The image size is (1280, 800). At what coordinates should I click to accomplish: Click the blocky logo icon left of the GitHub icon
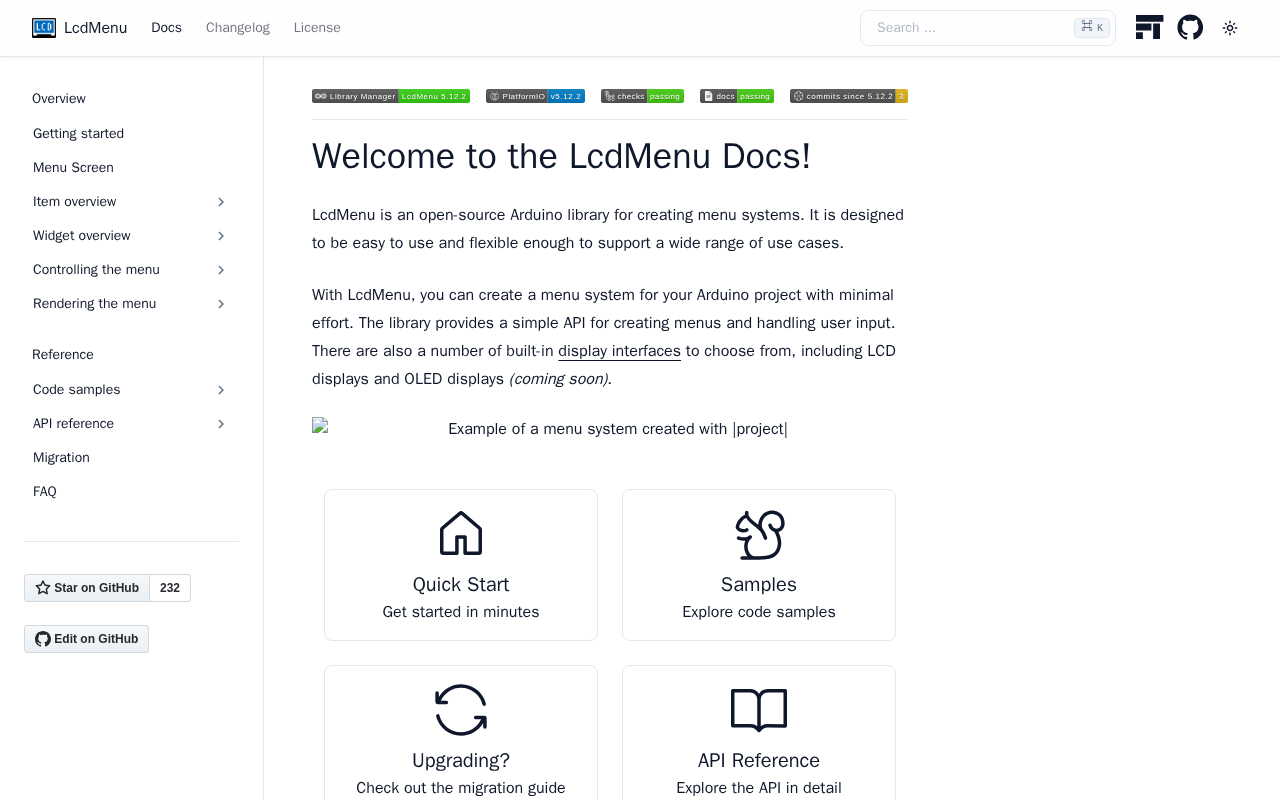tap(1149, 28)
